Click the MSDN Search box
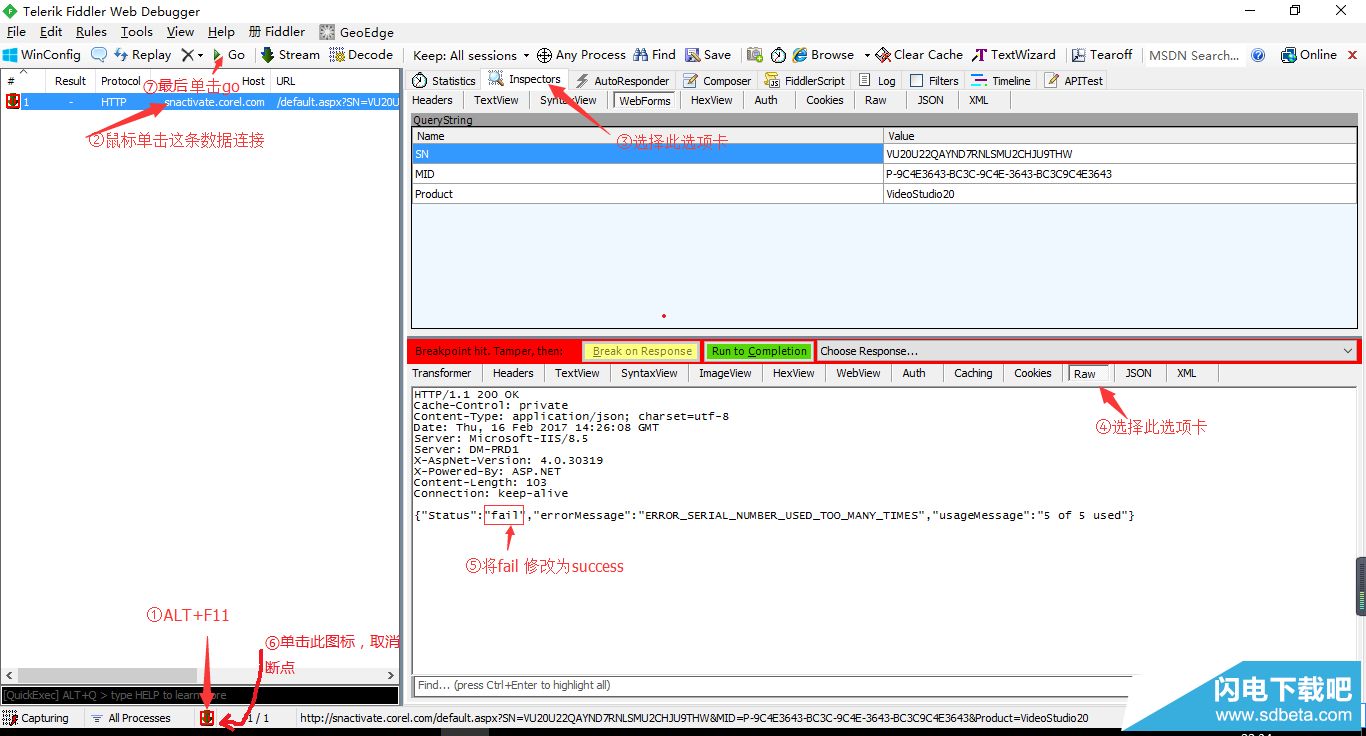1366x736 pixels. pos(1194,55)
